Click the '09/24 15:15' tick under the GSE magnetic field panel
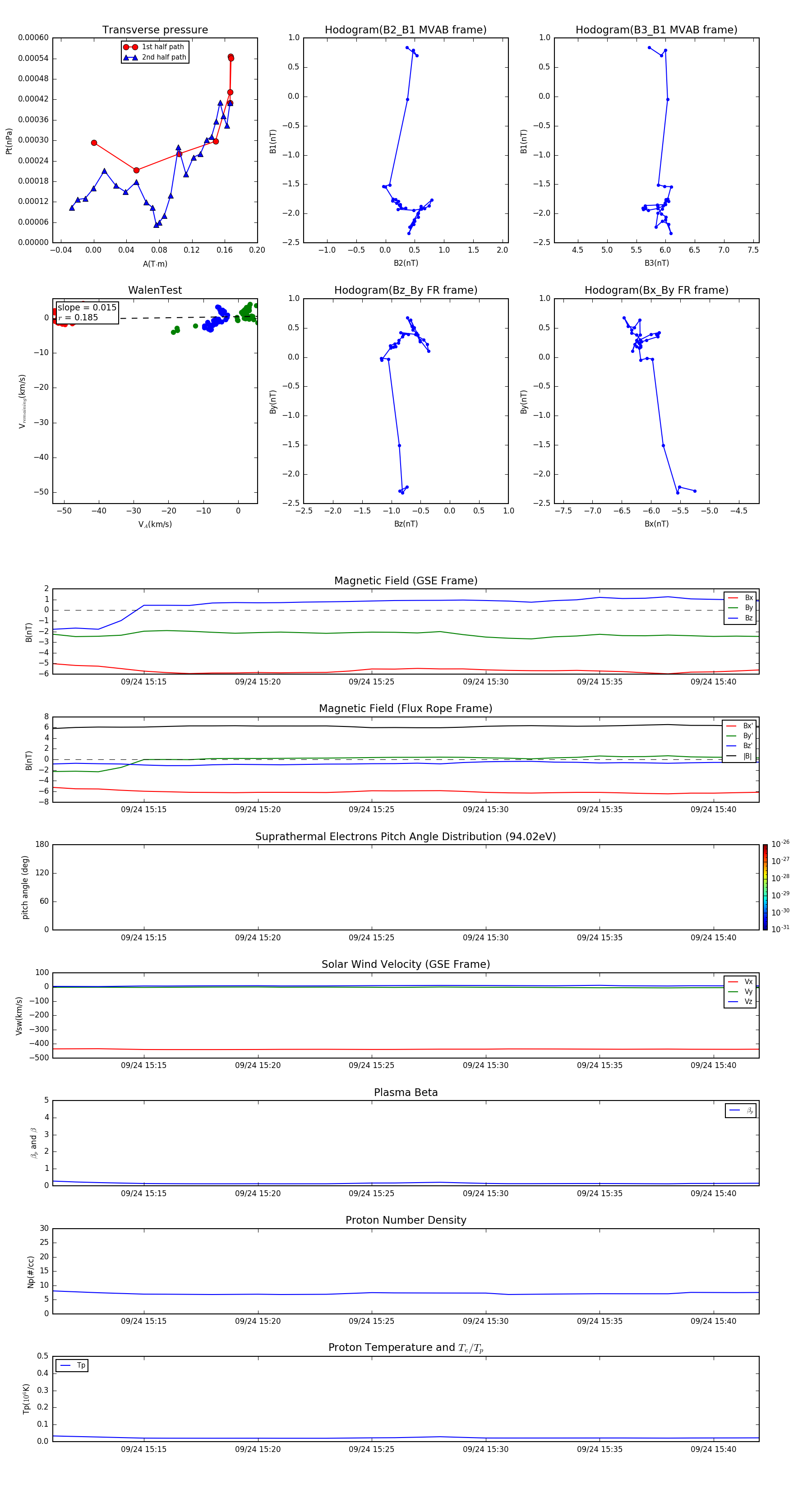This screenshot has width=812, height=1489. pos(143,682)
